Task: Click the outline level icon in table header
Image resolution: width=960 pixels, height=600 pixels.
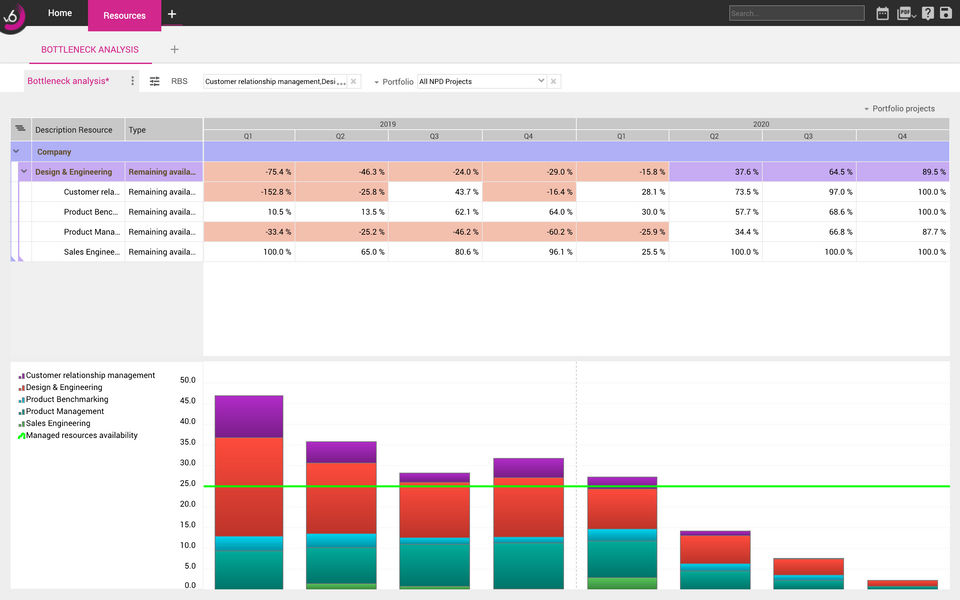Action: tap(20, 129)
